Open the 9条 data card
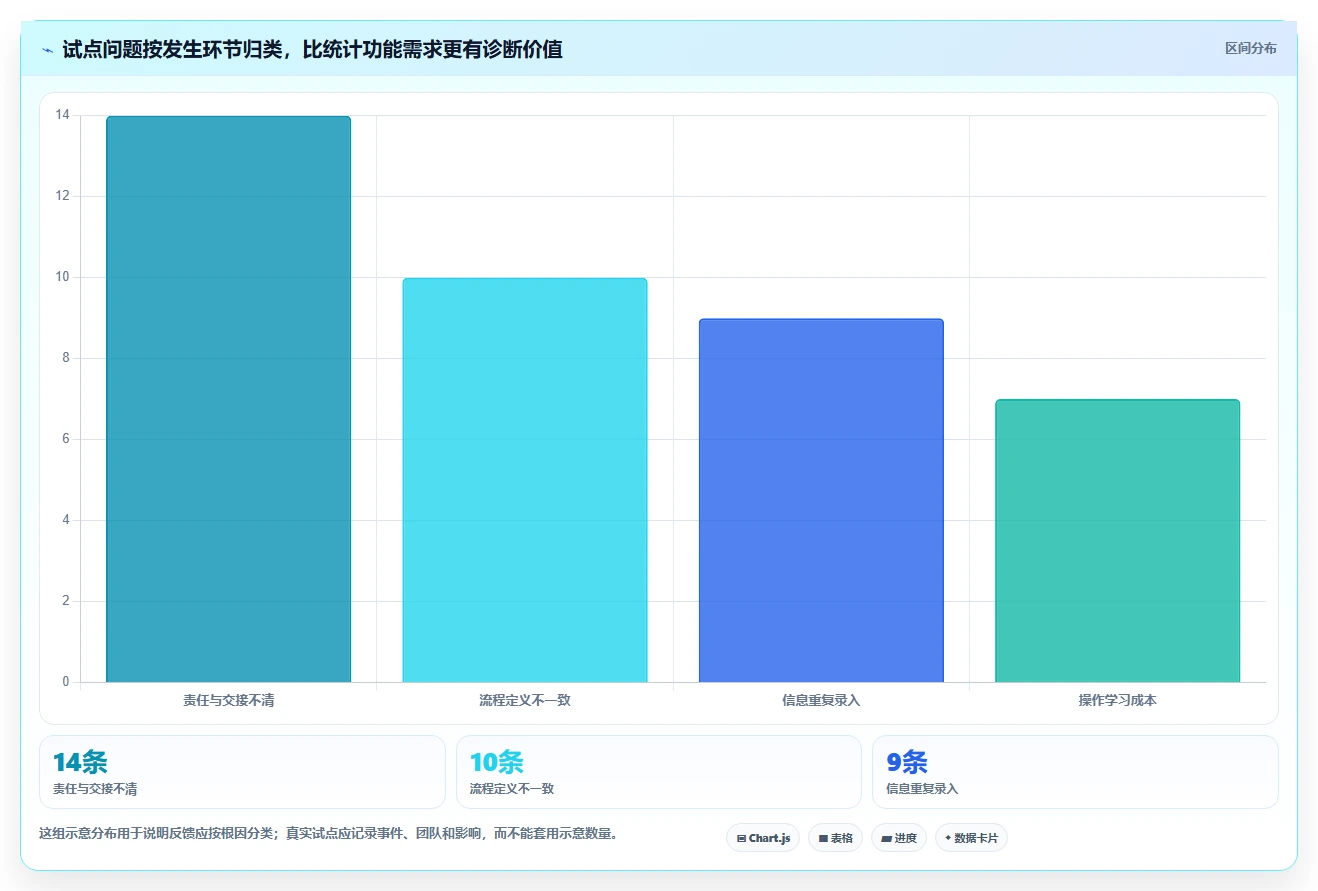 tap(1075, 772)
